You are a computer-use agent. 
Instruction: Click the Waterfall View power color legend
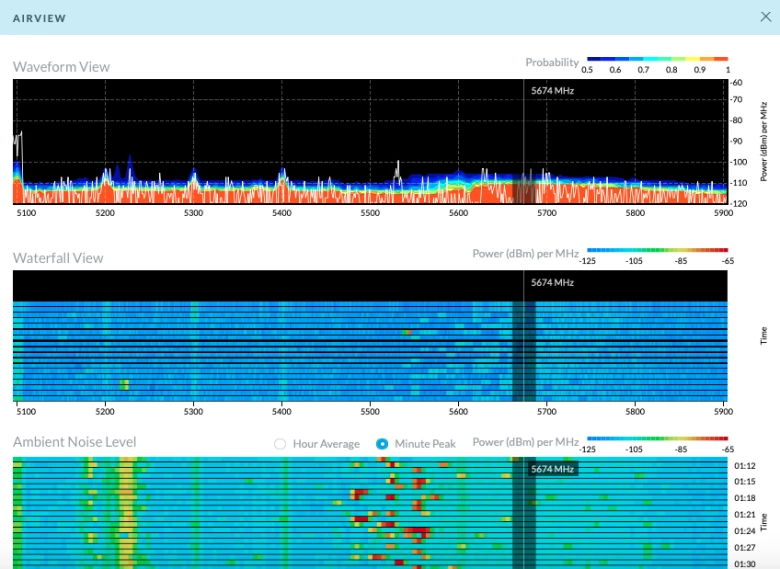[x=657, y=251]
